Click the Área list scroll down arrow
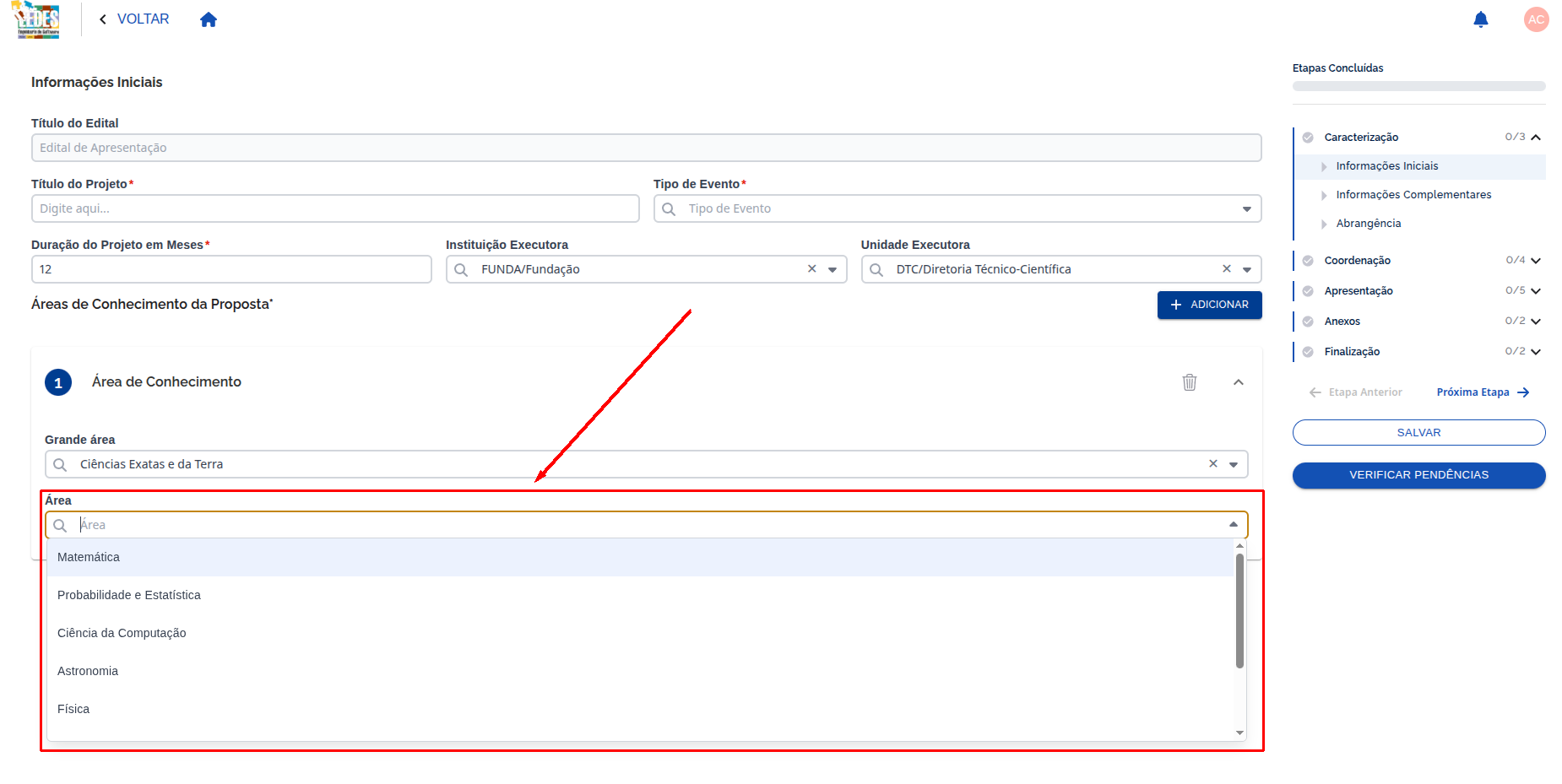 click(x=1239, y=733)
